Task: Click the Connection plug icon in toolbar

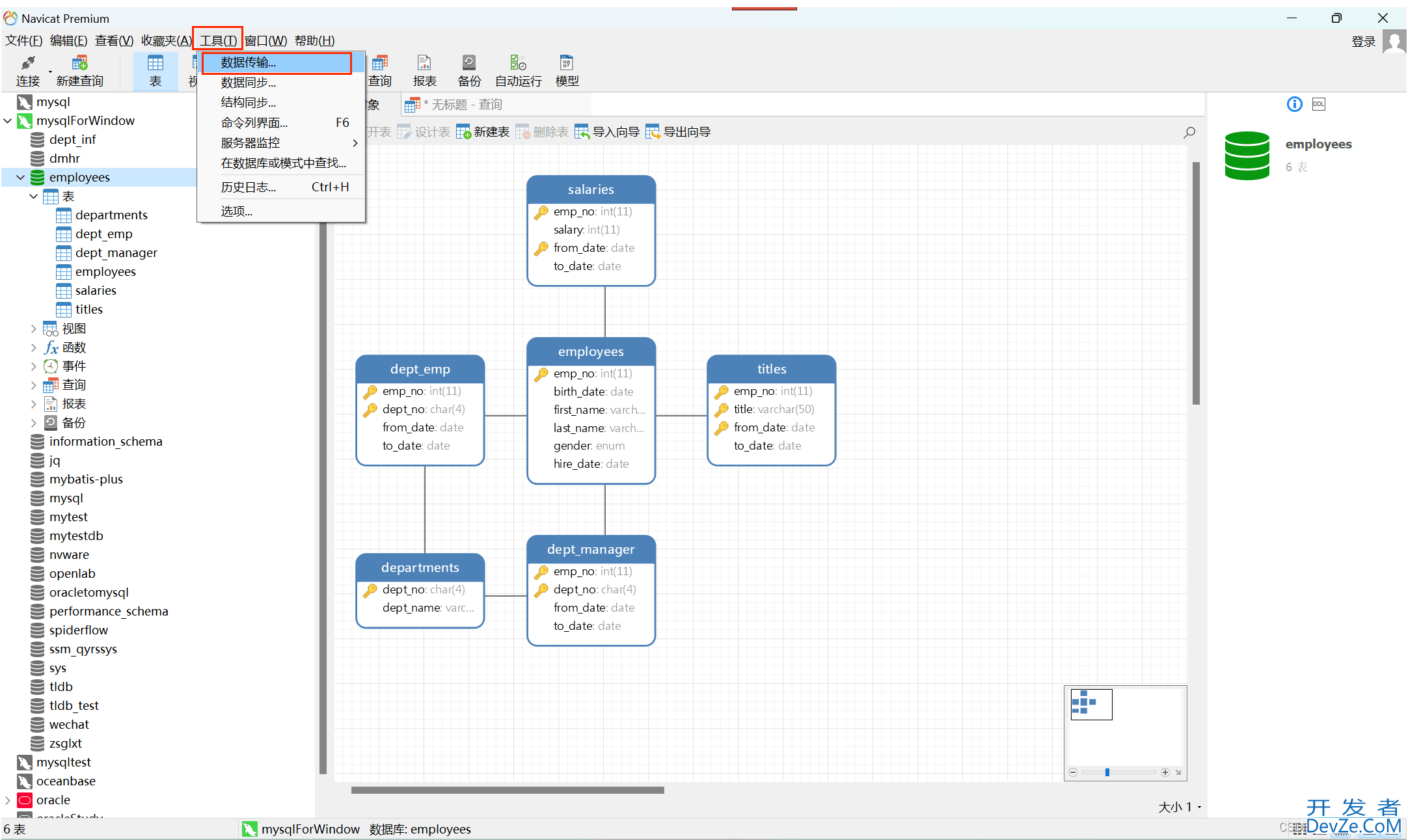Action: coord(27,63)
